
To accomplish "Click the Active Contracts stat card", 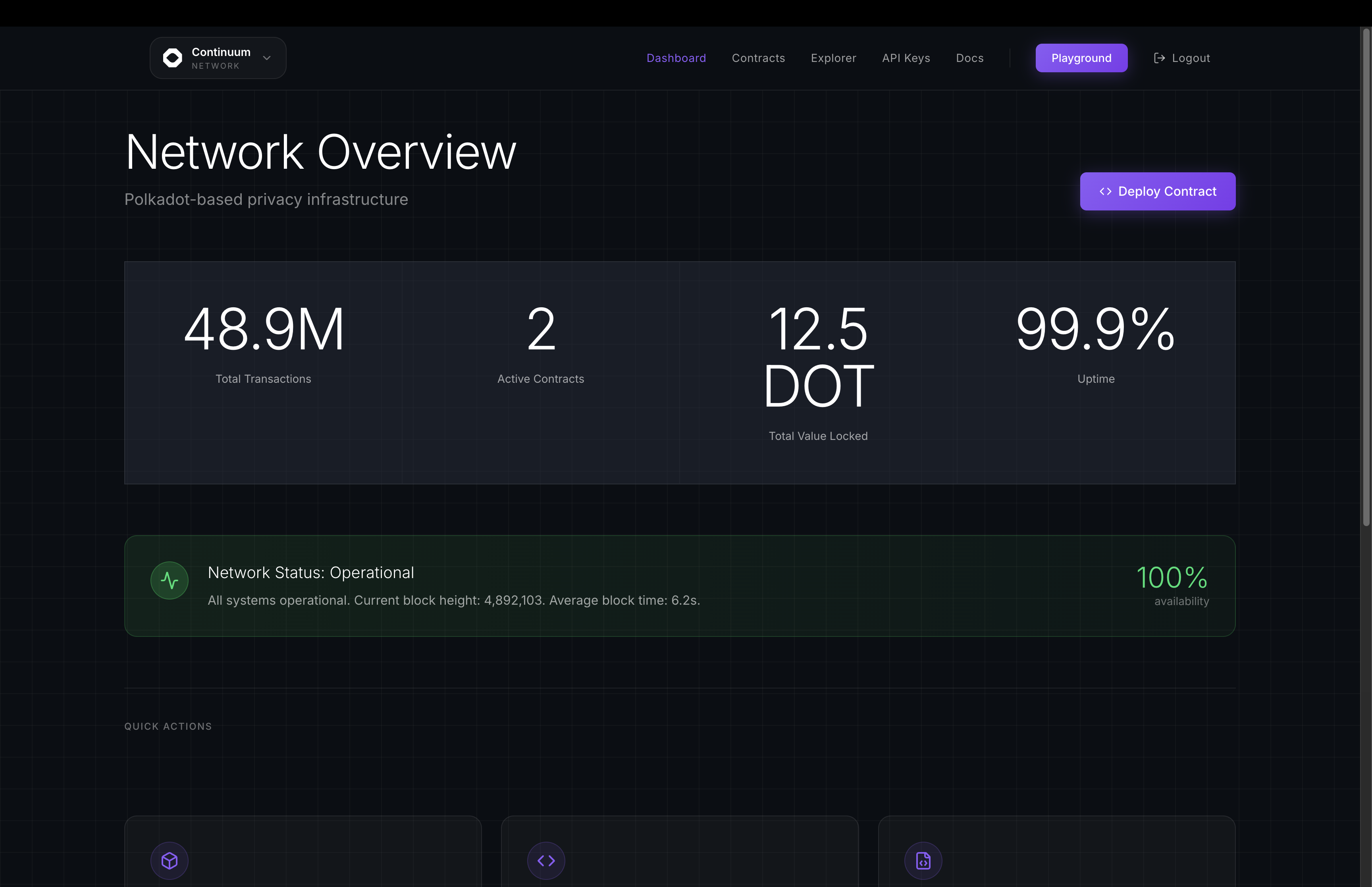I will [541, 372].
